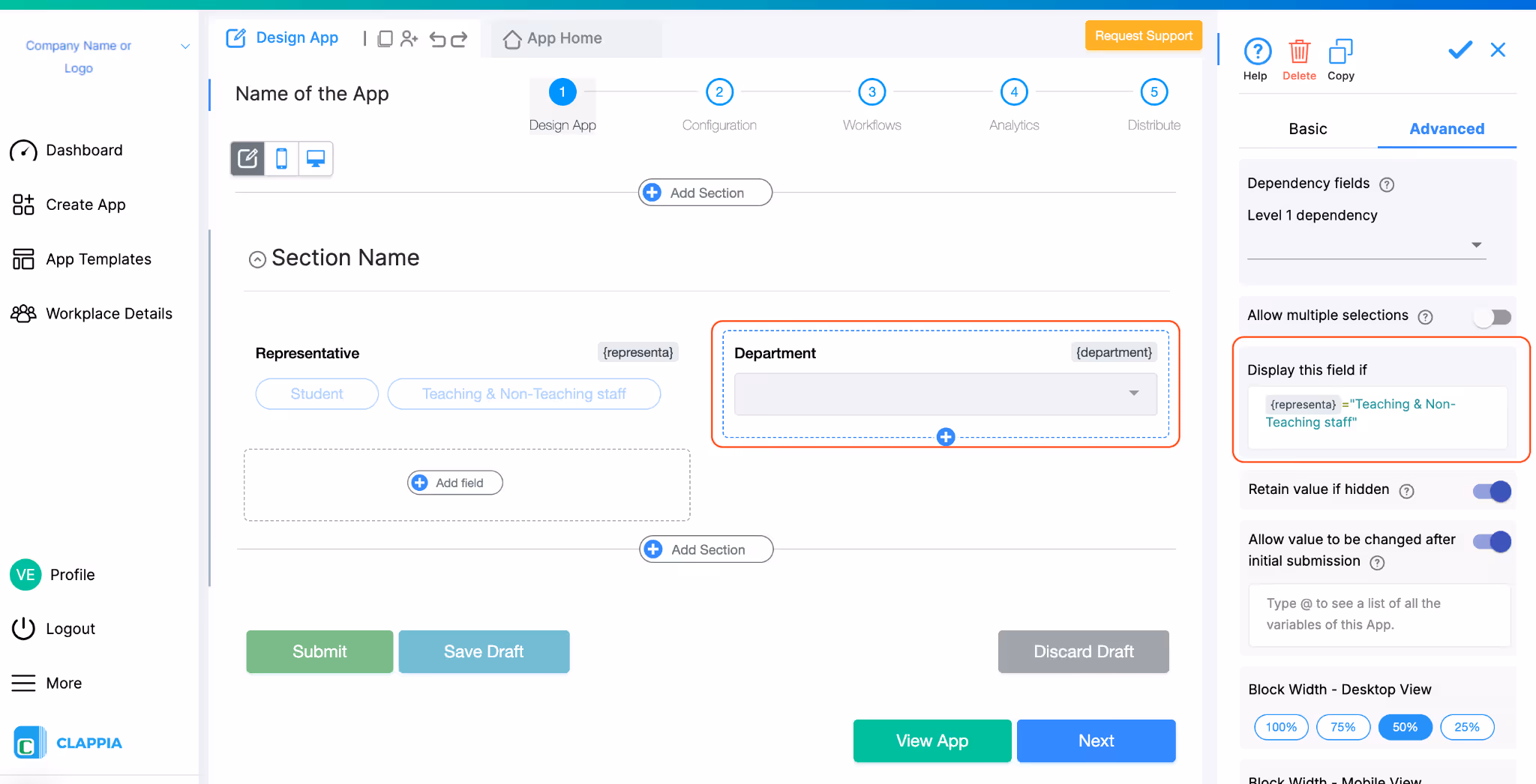The height and width of the screenshot is (784, 1536).
Task: Click the Name of the App title
Action: pos(312,94)
